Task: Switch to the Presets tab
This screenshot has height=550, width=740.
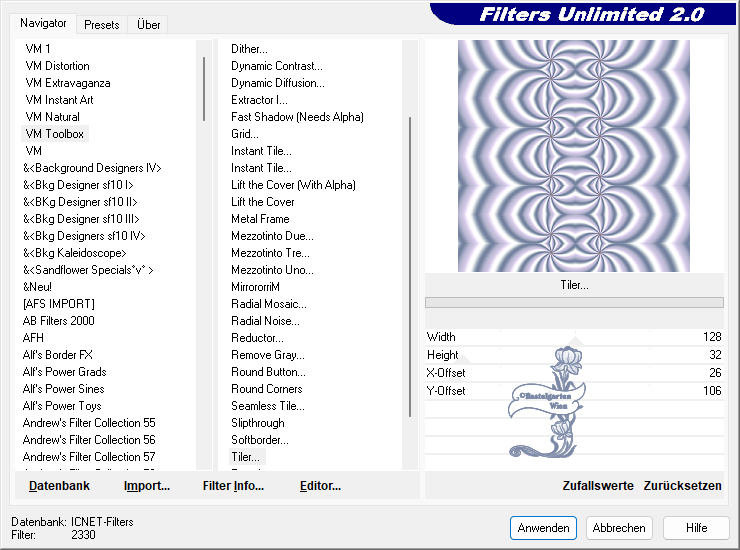Action: (x=101, y=24)
